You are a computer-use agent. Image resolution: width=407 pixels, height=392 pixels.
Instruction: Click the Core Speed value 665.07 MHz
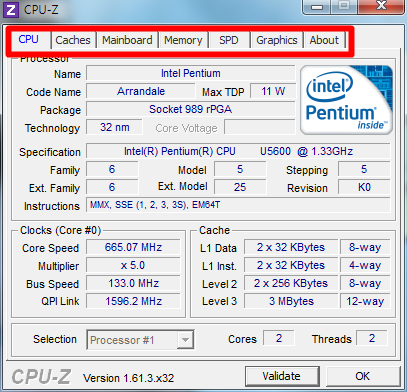coord(133,247)
